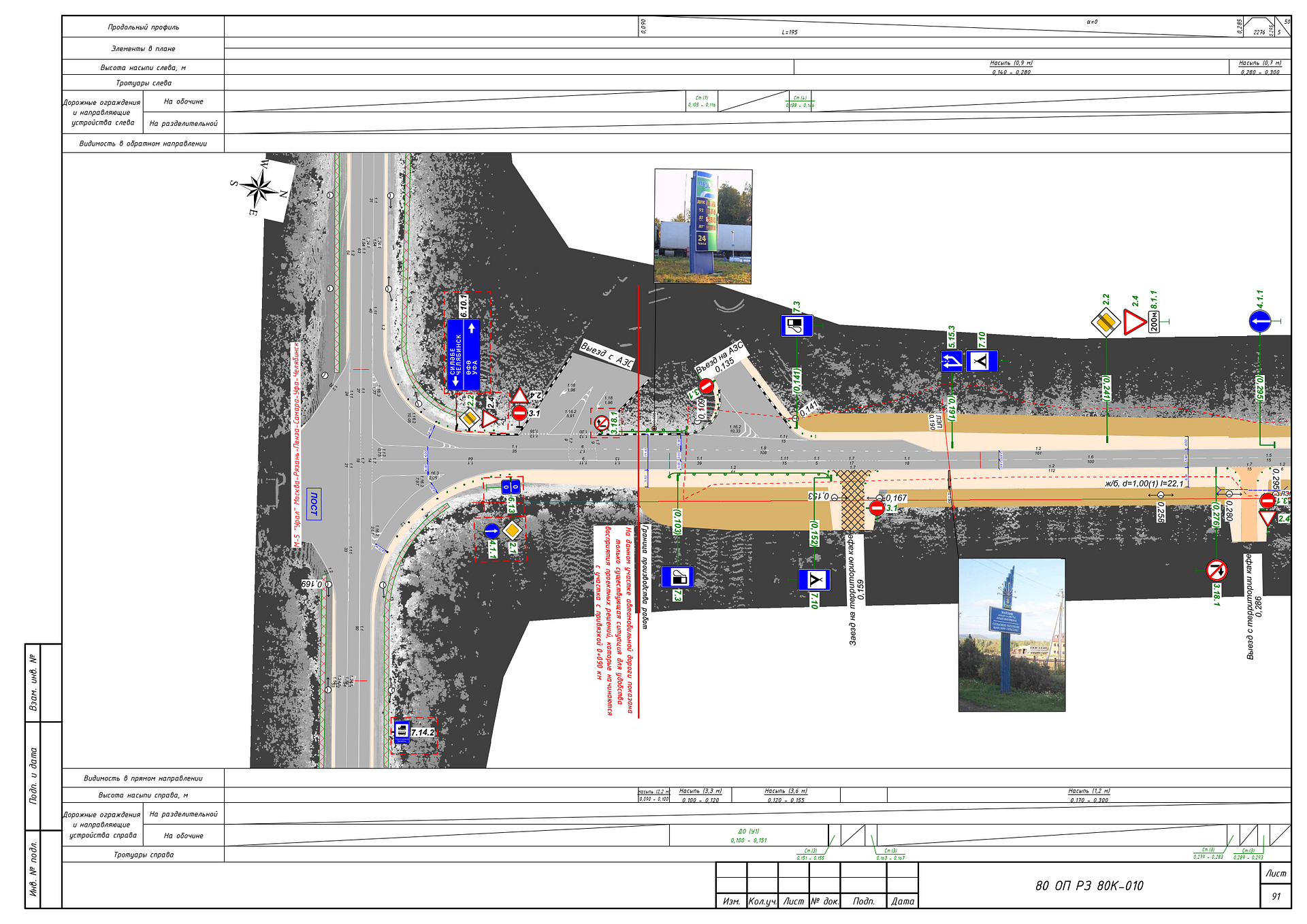
Task: Click the gas station sign 7.3 at top
Action: 796,326
